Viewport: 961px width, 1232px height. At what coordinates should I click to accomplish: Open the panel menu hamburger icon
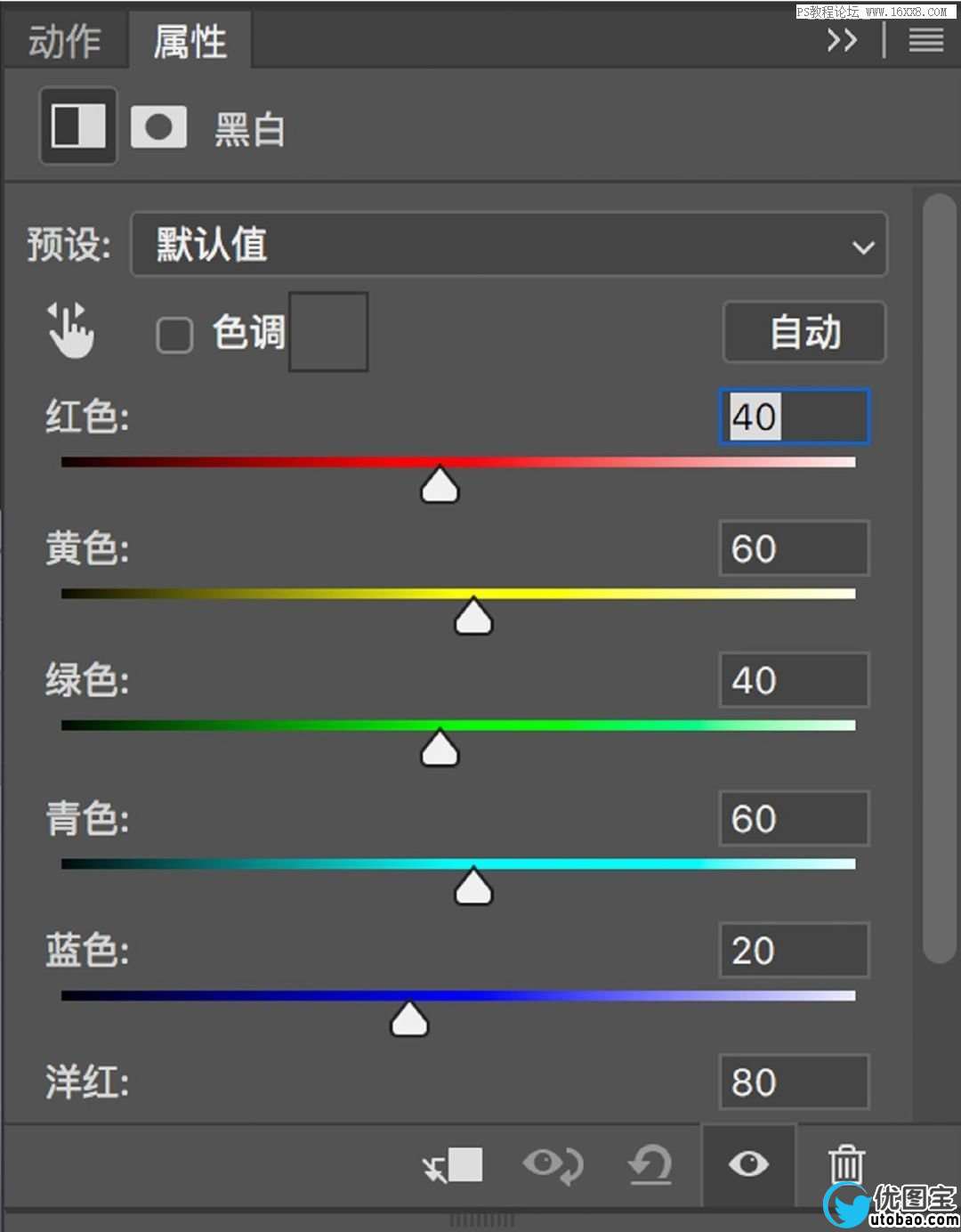pos(926,40)
